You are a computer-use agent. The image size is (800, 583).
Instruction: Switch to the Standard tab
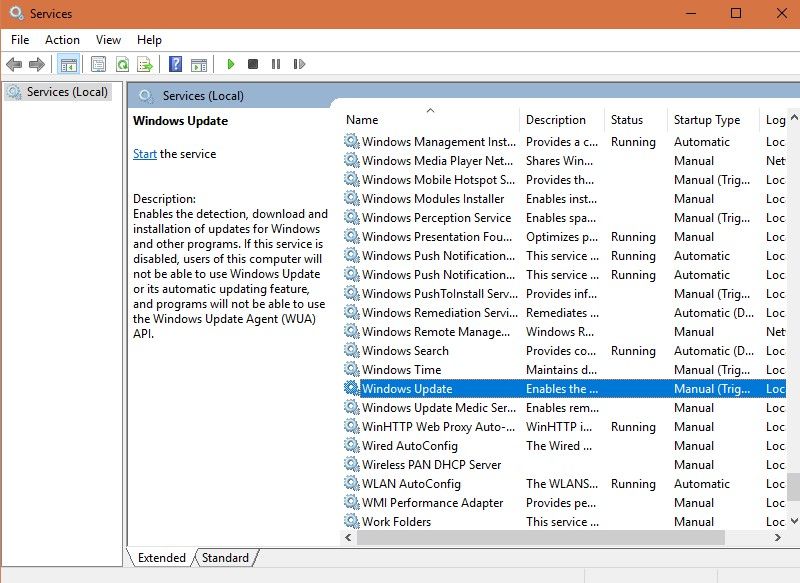coord(225,557)
